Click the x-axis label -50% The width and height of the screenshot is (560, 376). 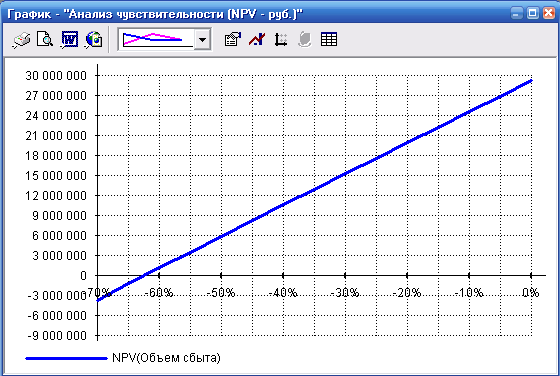(221, 293)
